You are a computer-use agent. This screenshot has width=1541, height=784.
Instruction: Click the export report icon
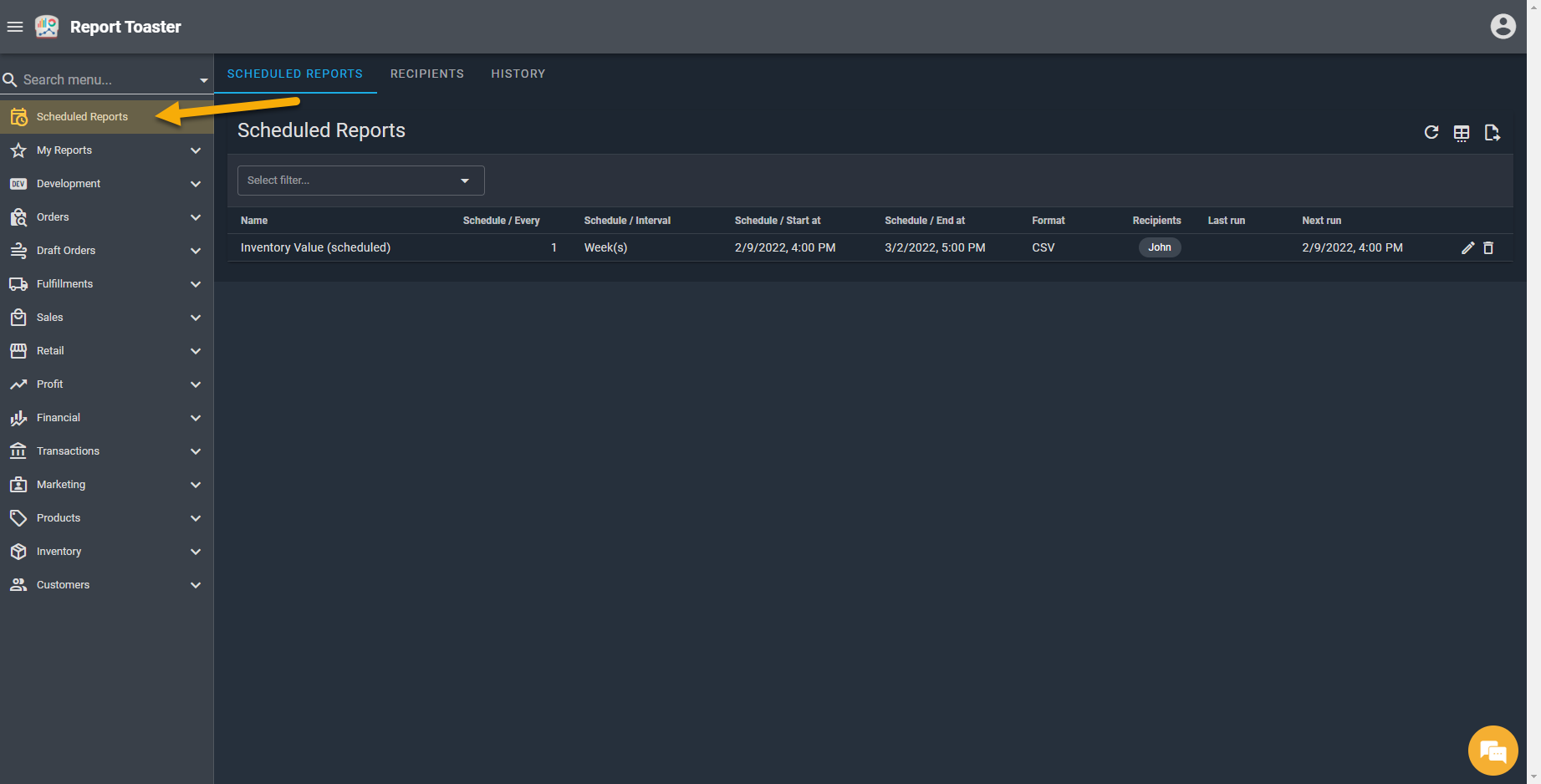(x=1492, y=133)
